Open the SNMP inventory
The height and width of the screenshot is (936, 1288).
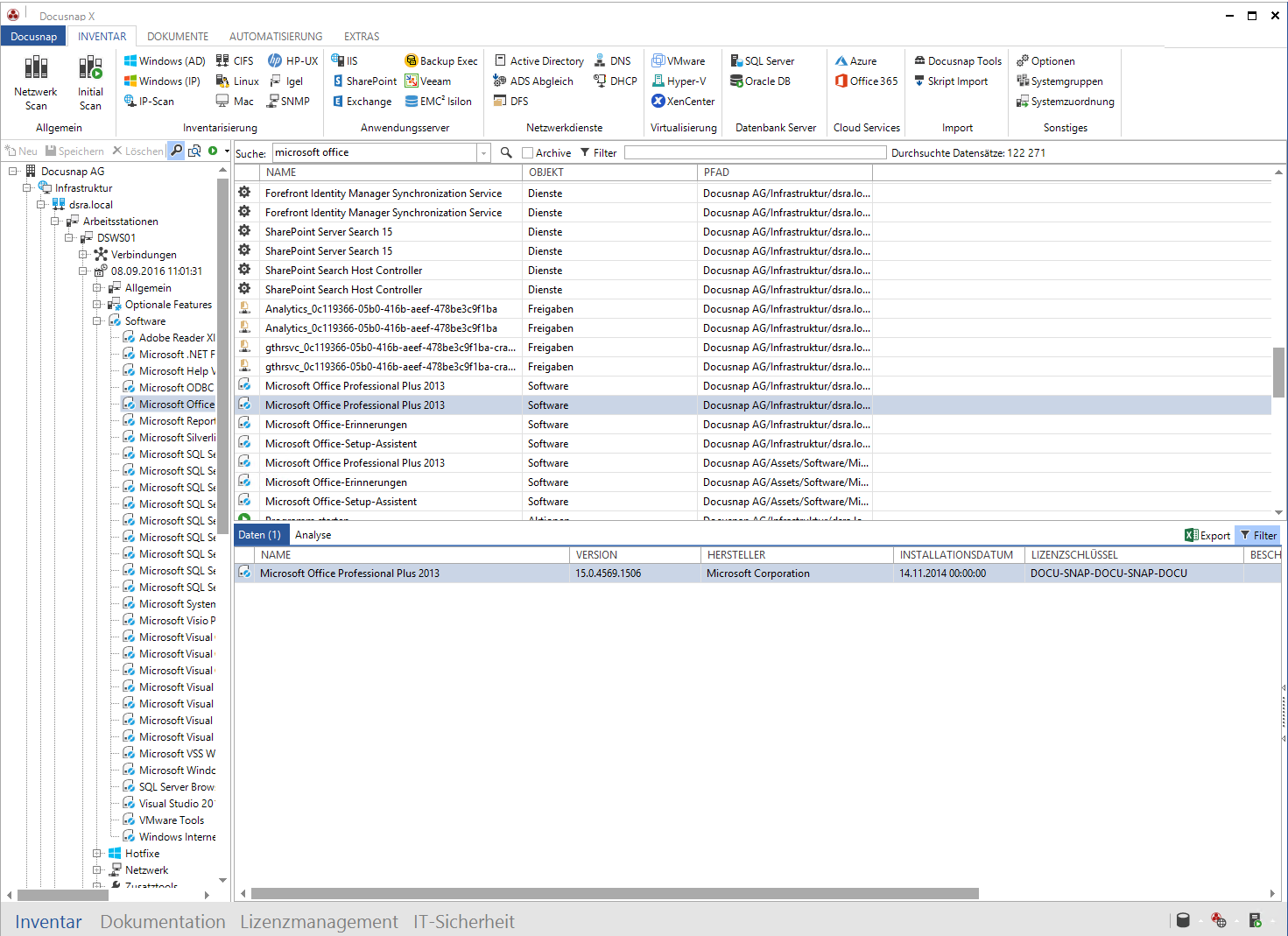coord(289,101)
